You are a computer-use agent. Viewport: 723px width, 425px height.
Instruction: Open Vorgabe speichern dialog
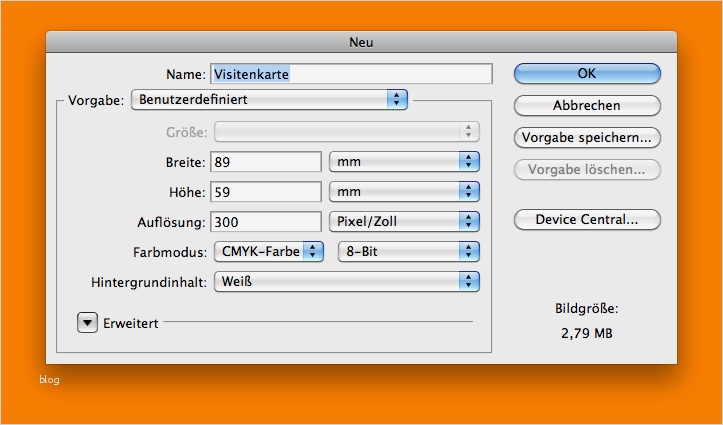tap(587, 137)
